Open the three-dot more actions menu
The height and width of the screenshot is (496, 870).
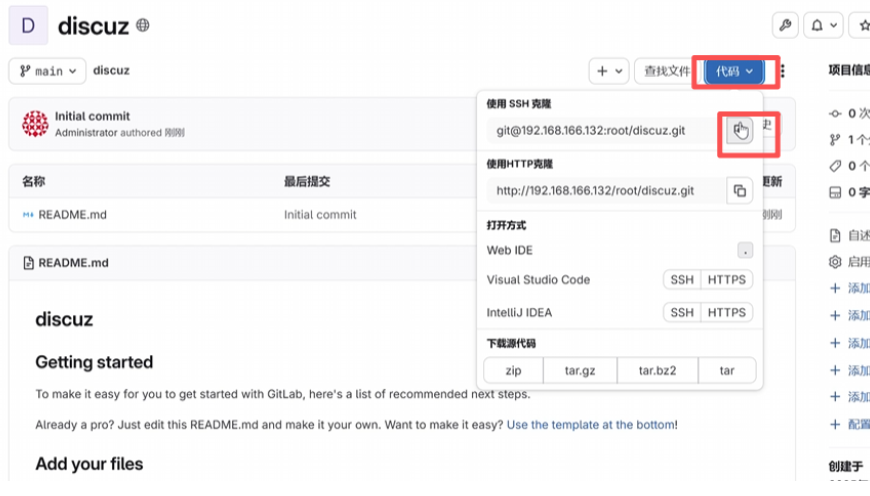(782, 71)
